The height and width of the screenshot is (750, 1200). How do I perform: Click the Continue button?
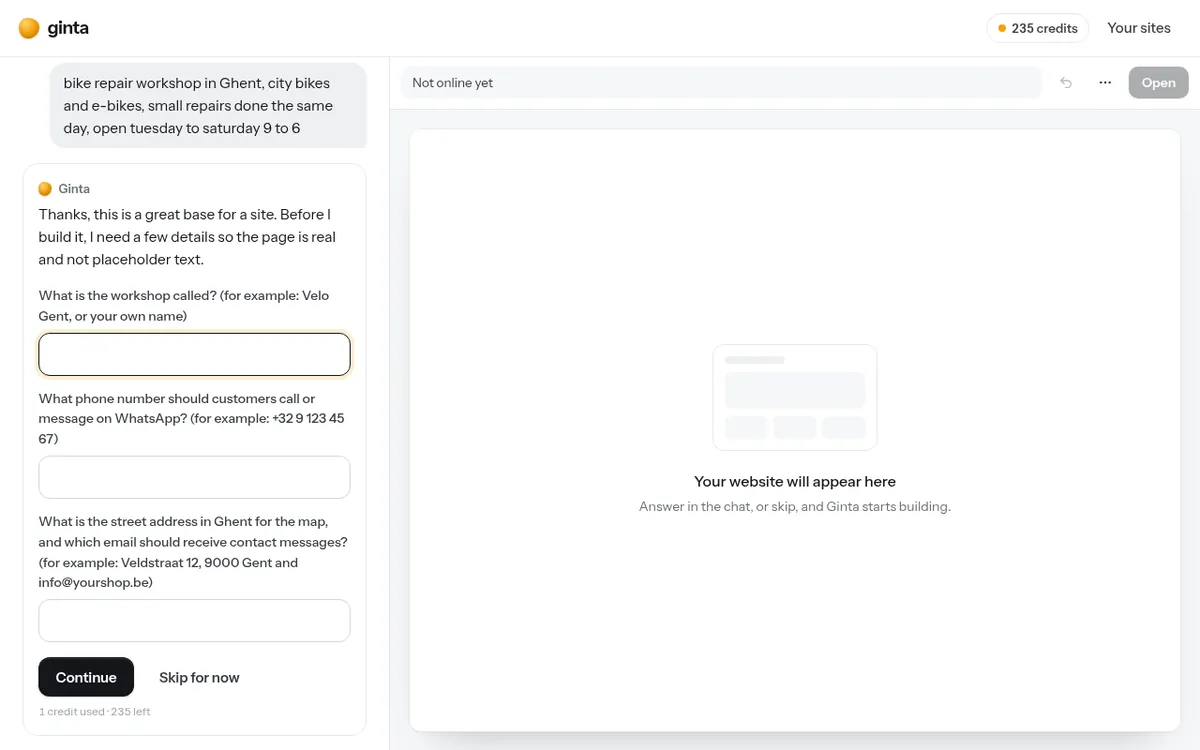coord(86,677)
